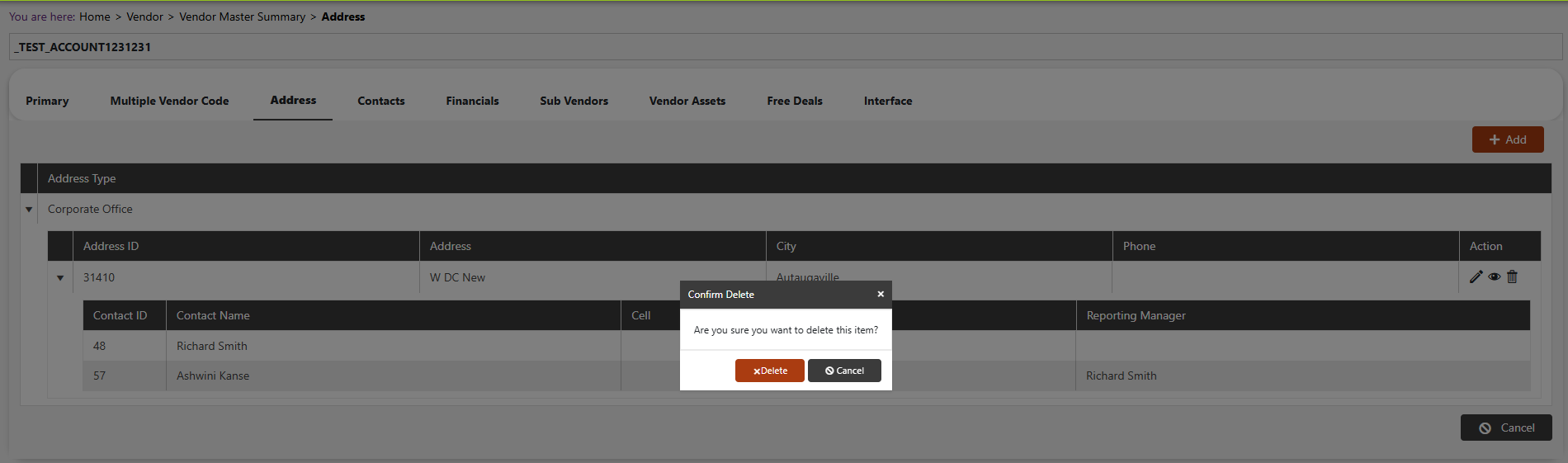Show the Free Deals tab
Image resolution: width=1568 pixels, height=463 pixels.
795,101
